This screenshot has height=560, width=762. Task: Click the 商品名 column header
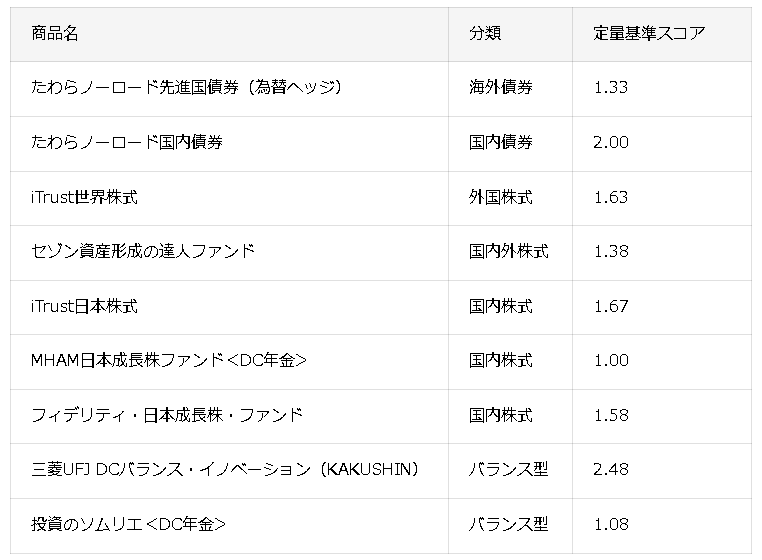coord(55,33)
